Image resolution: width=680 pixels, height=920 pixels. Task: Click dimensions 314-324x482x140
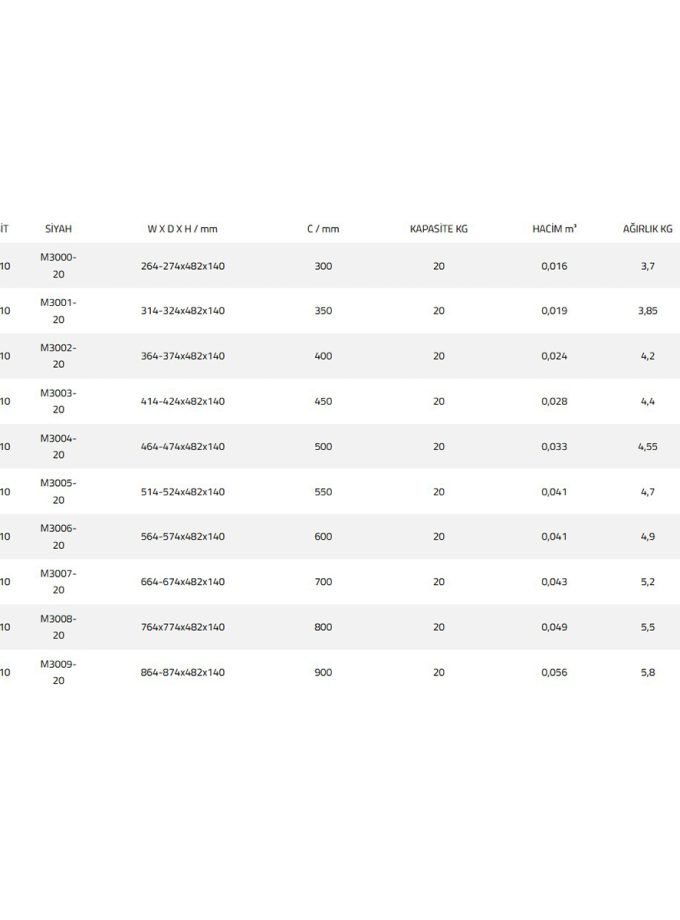point(183,311)
